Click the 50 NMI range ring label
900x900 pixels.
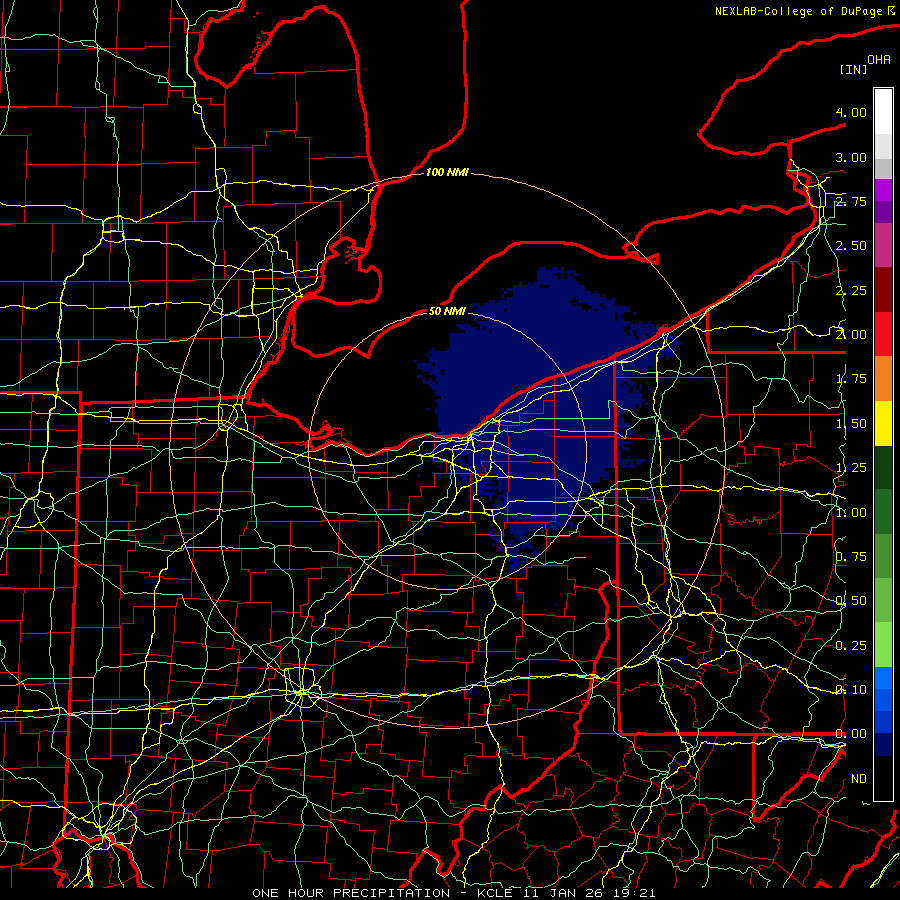[447, 311]
